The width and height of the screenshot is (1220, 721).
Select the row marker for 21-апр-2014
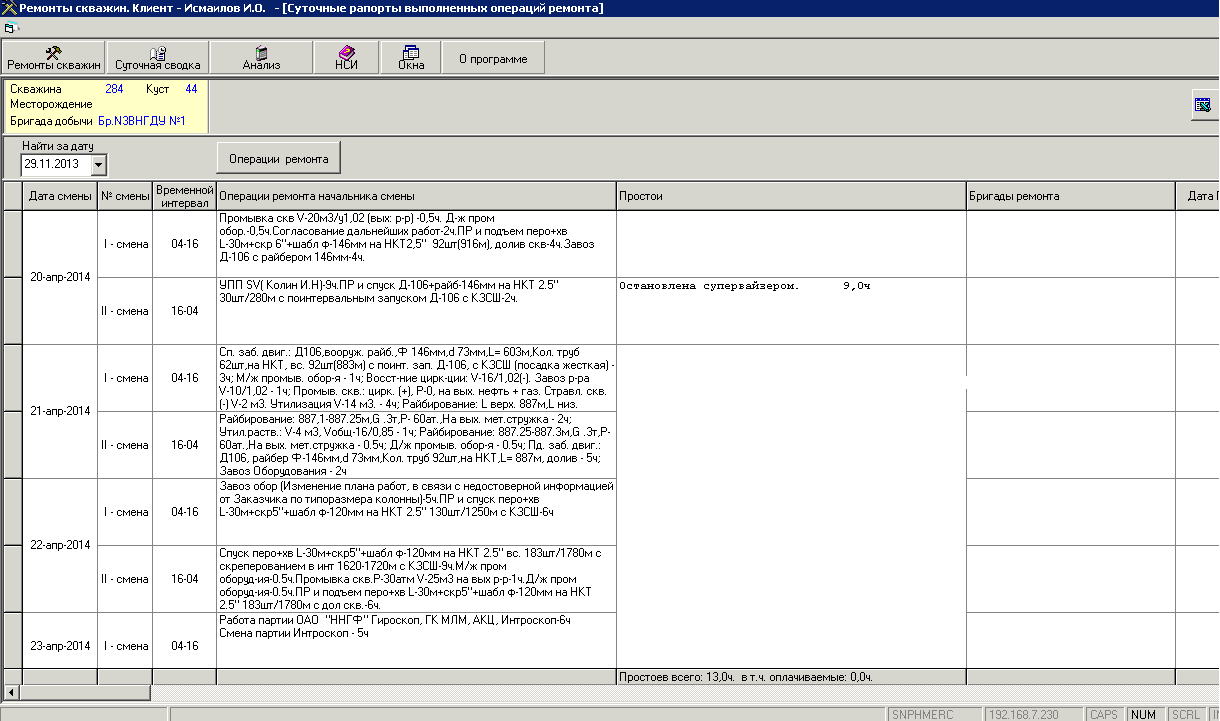(x=11, y=411)
